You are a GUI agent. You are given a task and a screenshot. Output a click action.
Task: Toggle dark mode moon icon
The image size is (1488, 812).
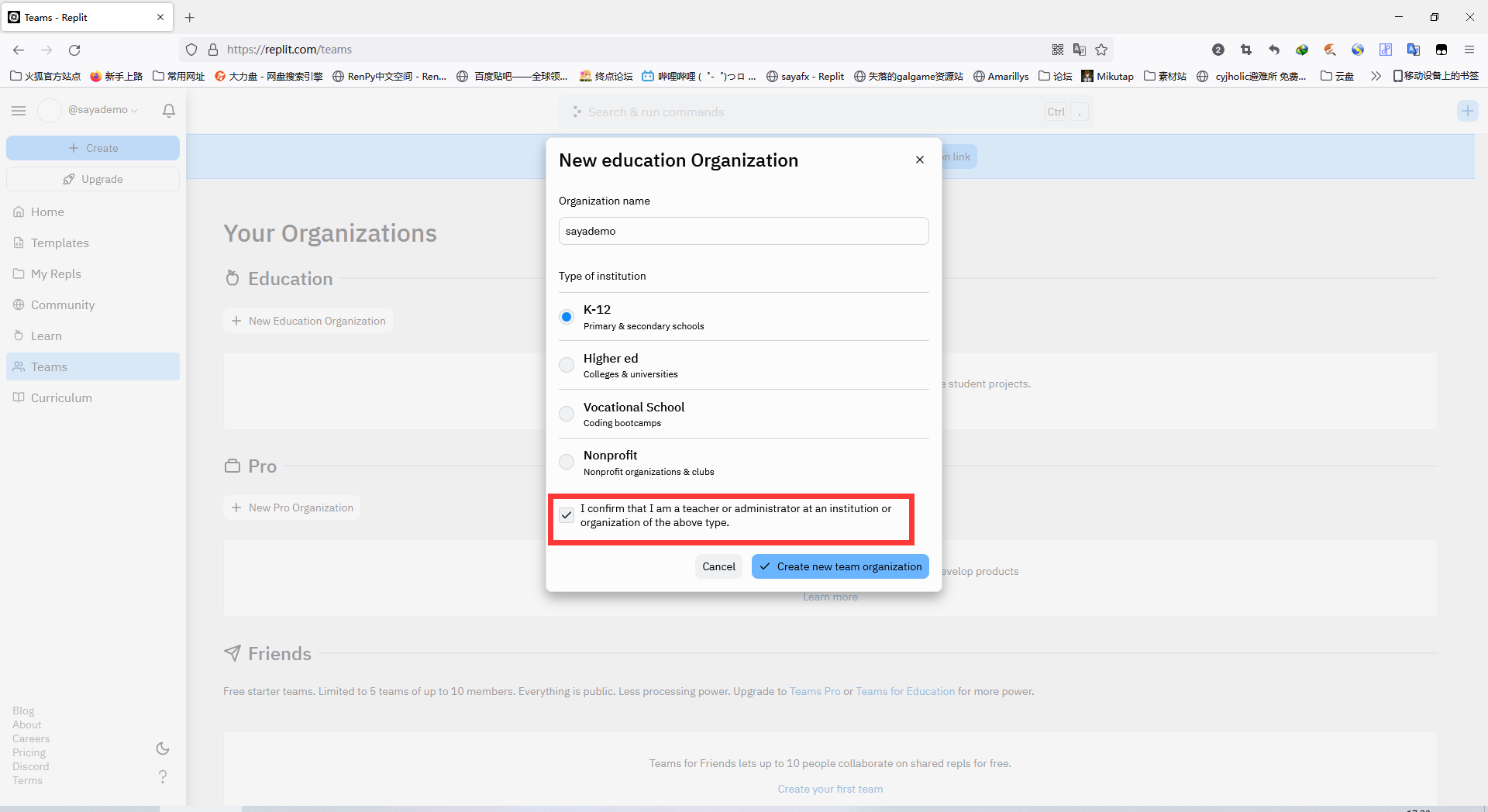pos(163,748)
